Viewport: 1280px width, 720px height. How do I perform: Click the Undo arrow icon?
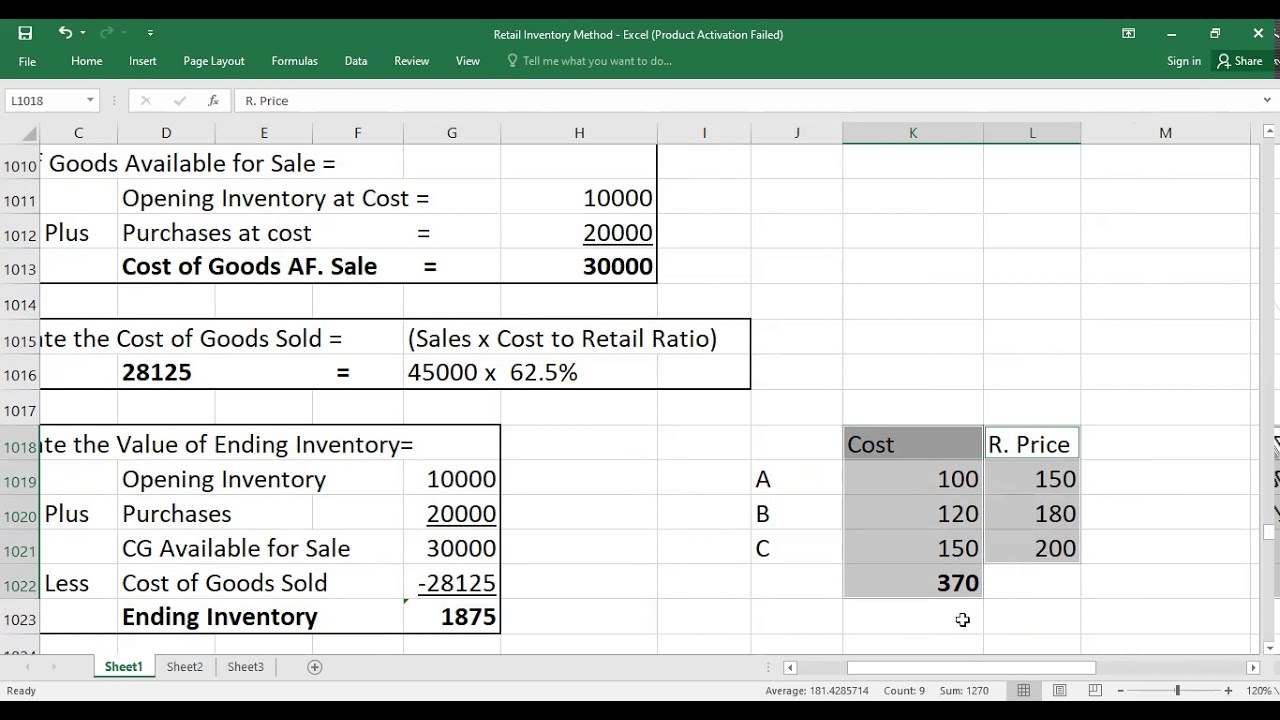[65, 33]
